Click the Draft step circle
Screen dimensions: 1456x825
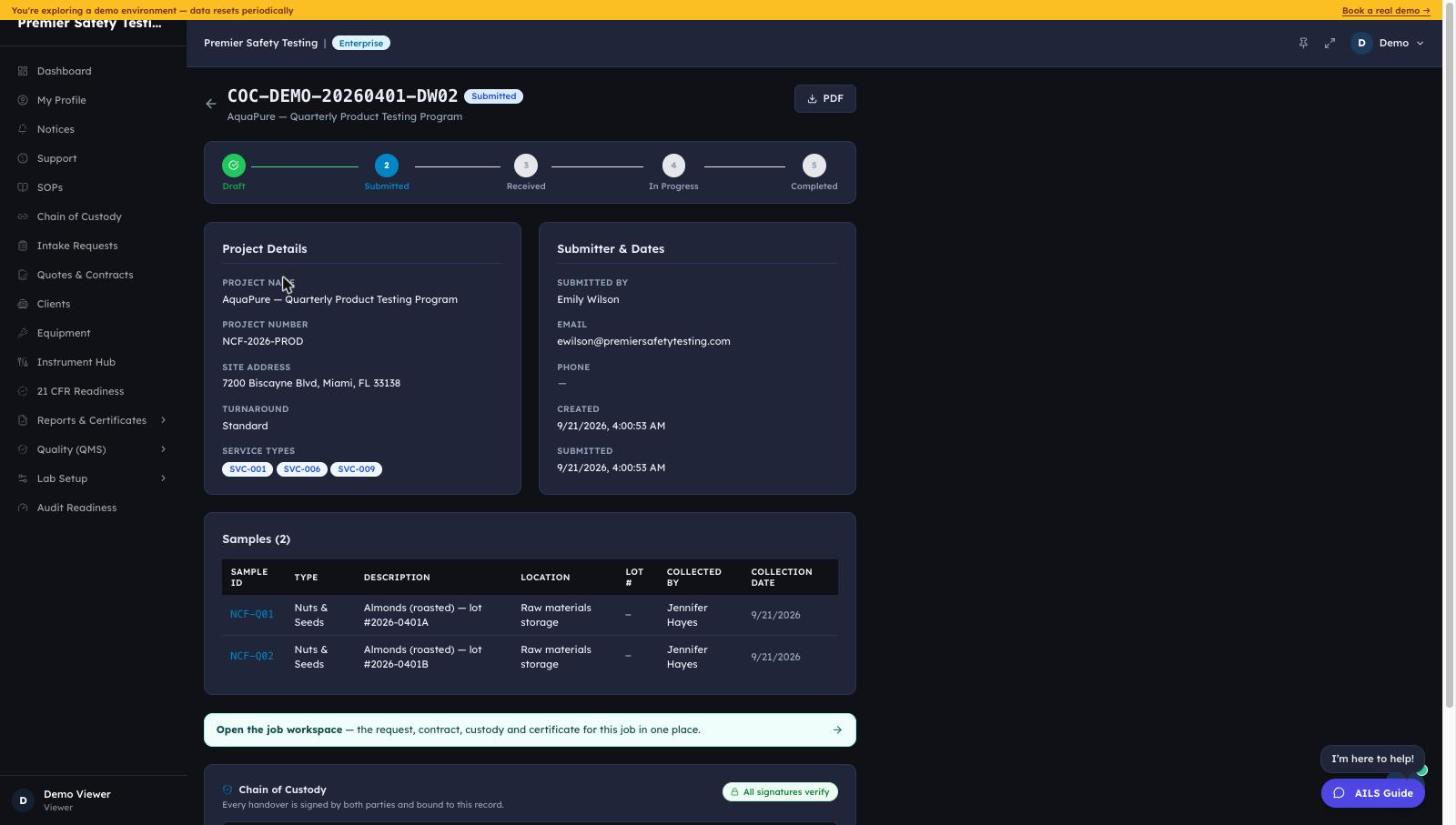[x=234, y=165]
